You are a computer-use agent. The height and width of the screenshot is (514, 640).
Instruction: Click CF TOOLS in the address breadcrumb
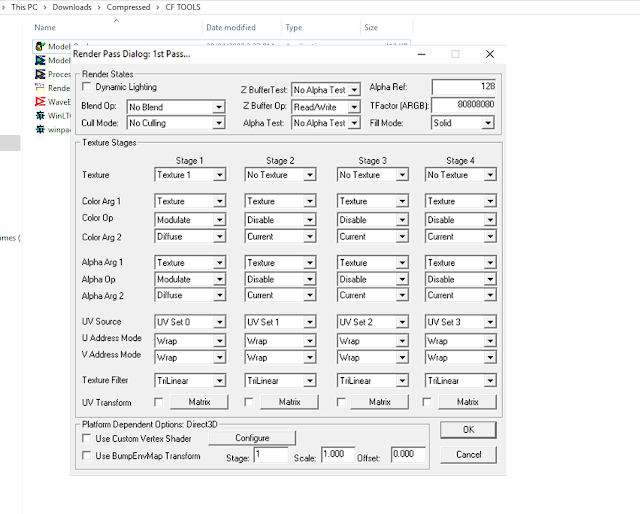[x=183, y=7]
